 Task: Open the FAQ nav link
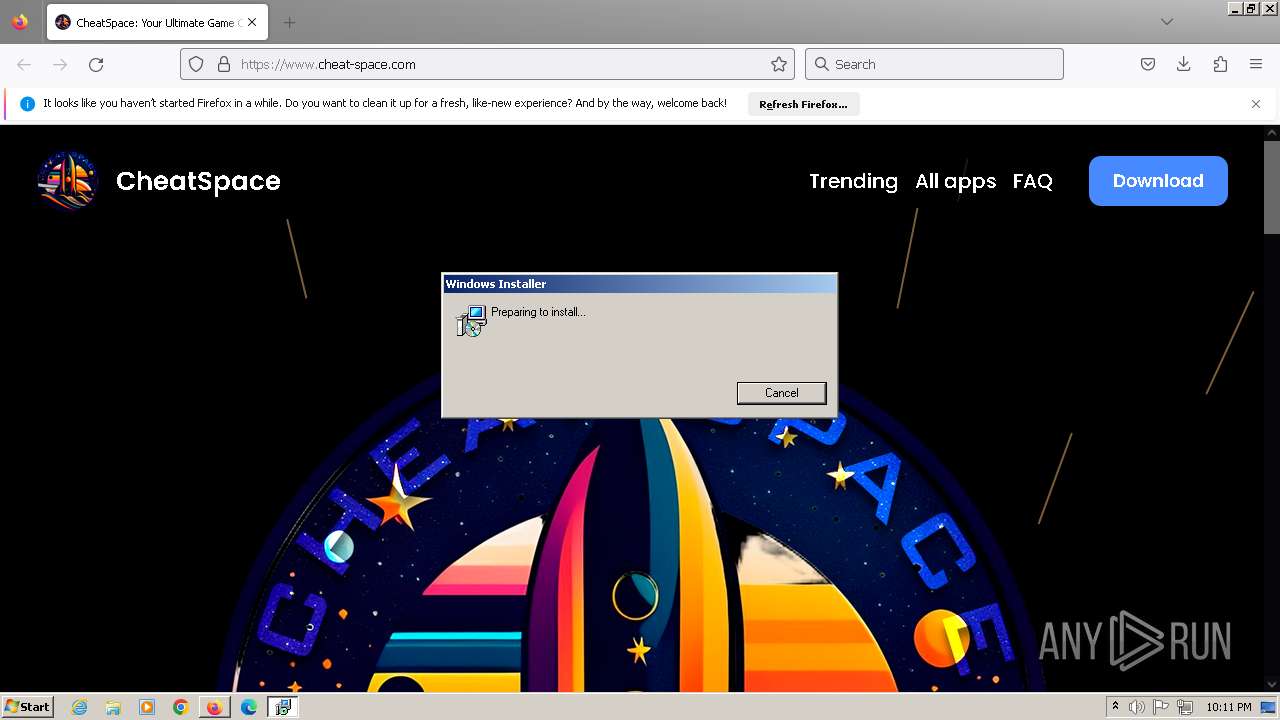click(x=1032, y=181)
